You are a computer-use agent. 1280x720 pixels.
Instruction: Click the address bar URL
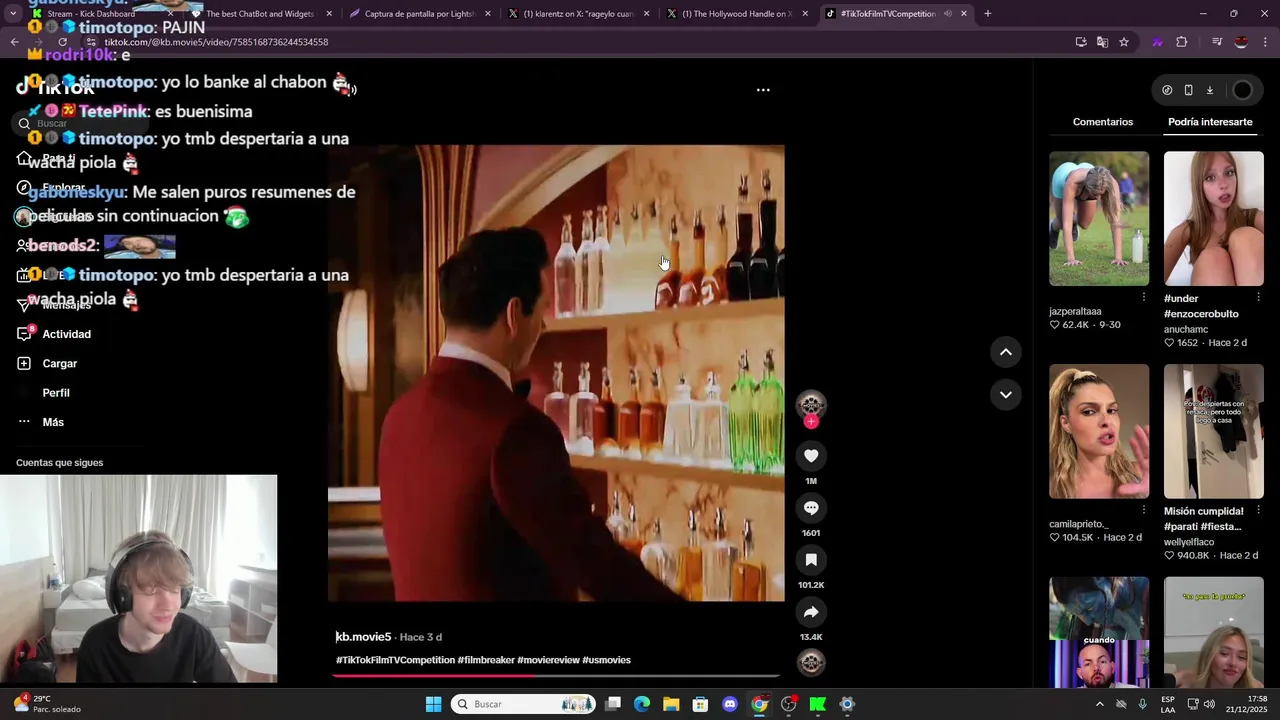(x=216, y=42)
